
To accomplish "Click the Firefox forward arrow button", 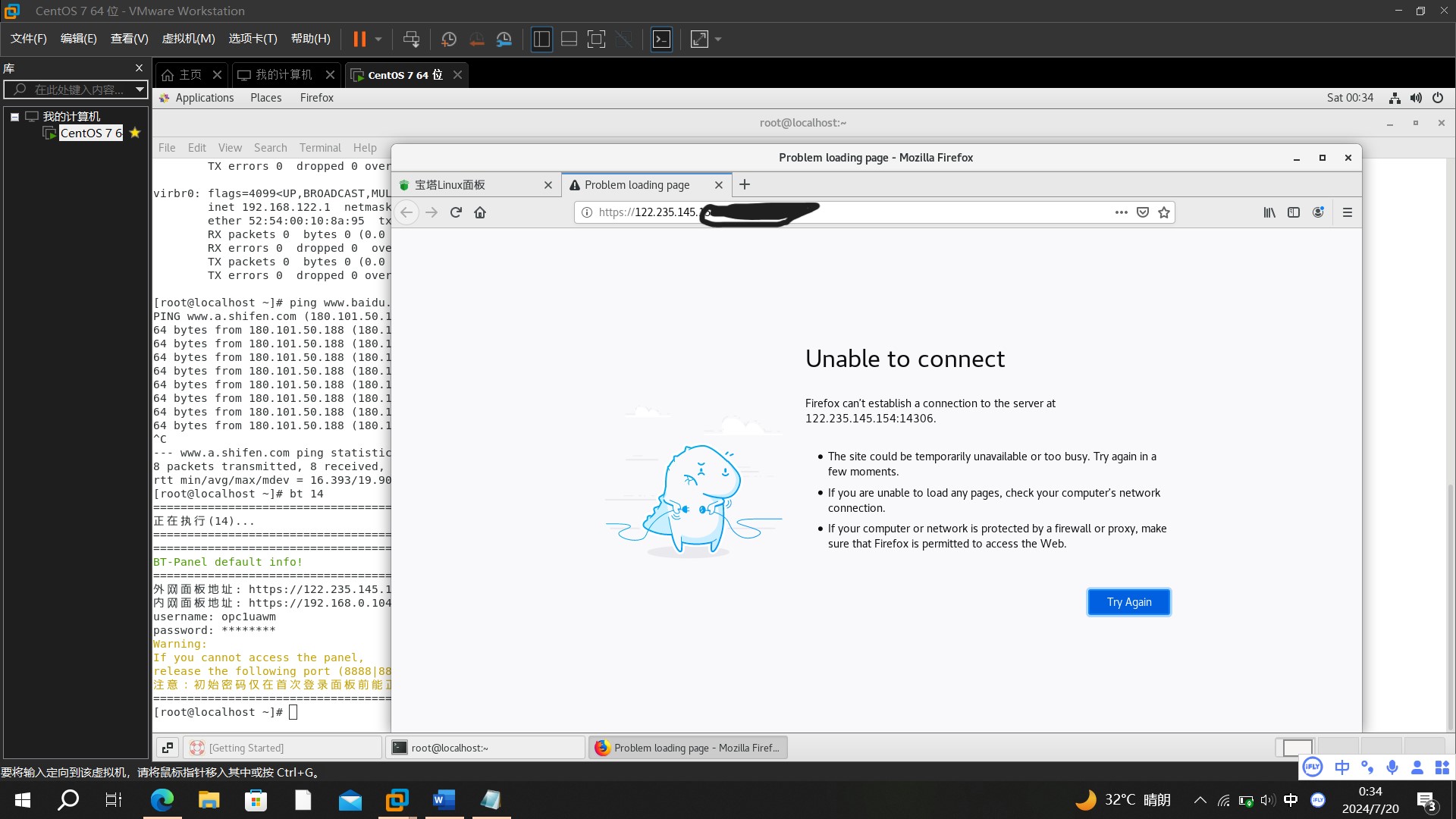I will [x=431, y=212].
